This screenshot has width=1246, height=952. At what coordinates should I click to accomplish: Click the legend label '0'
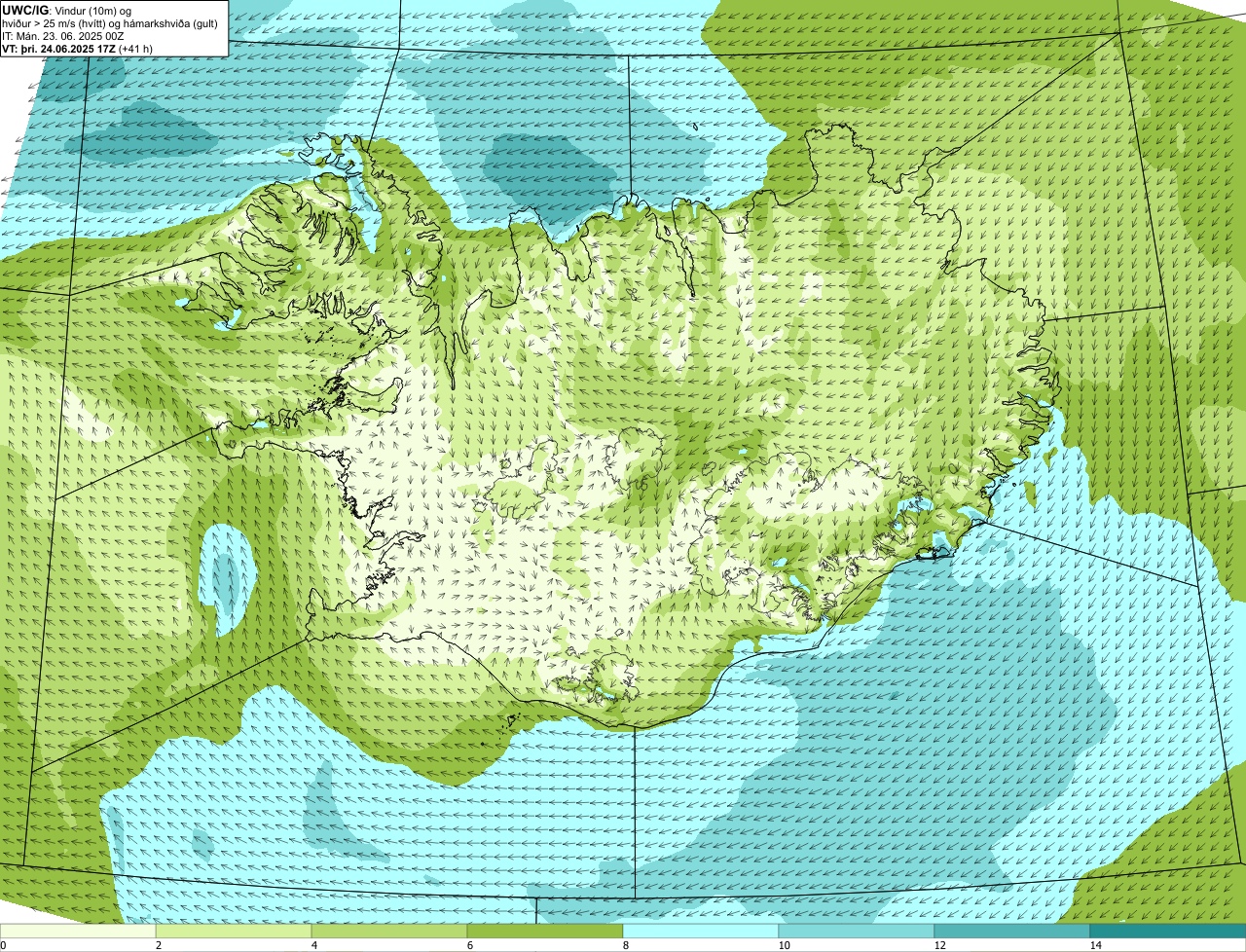click(4, 945)
